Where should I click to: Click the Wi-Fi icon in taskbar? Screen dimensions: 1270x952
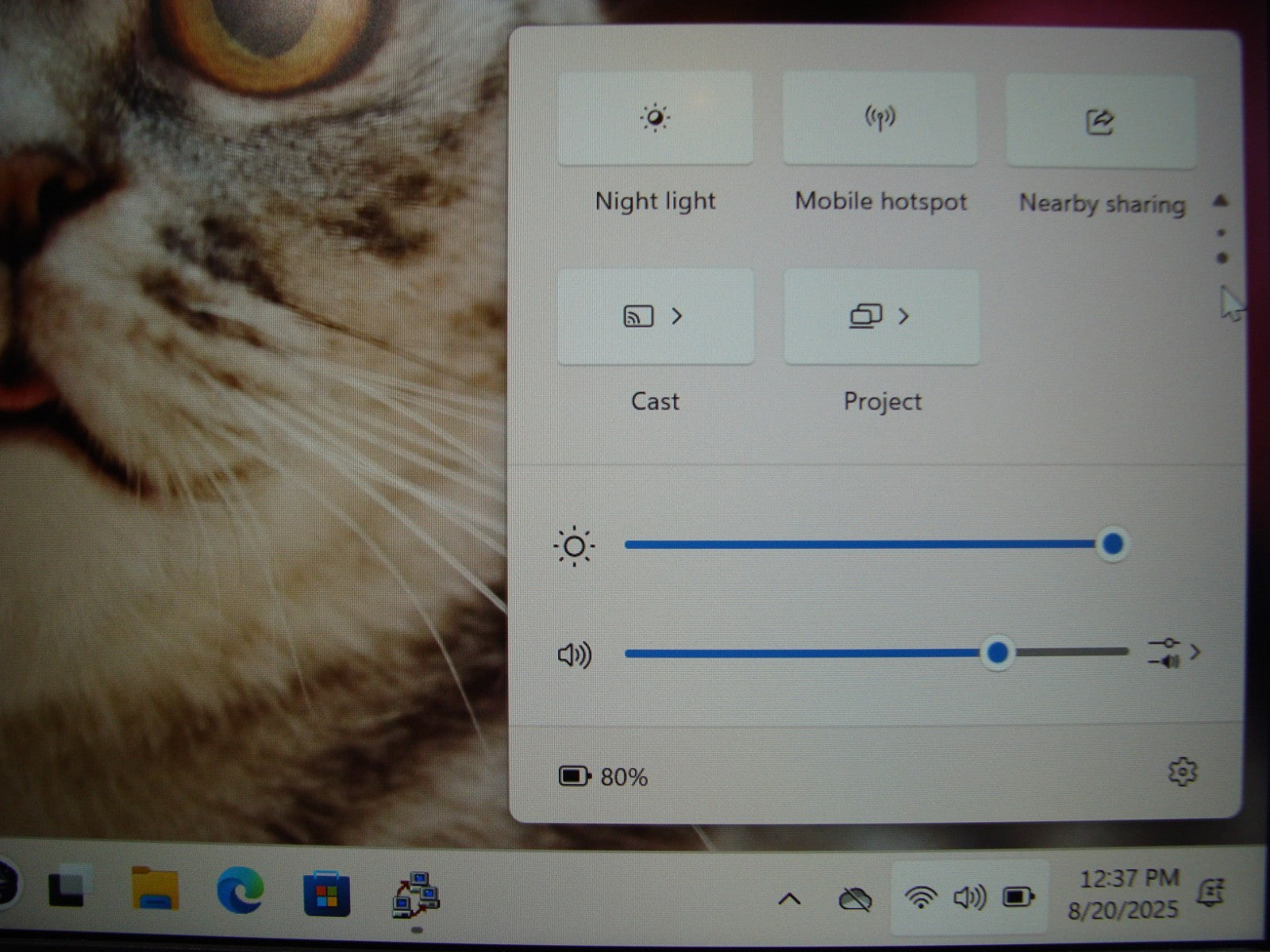(x=920, y=898)
